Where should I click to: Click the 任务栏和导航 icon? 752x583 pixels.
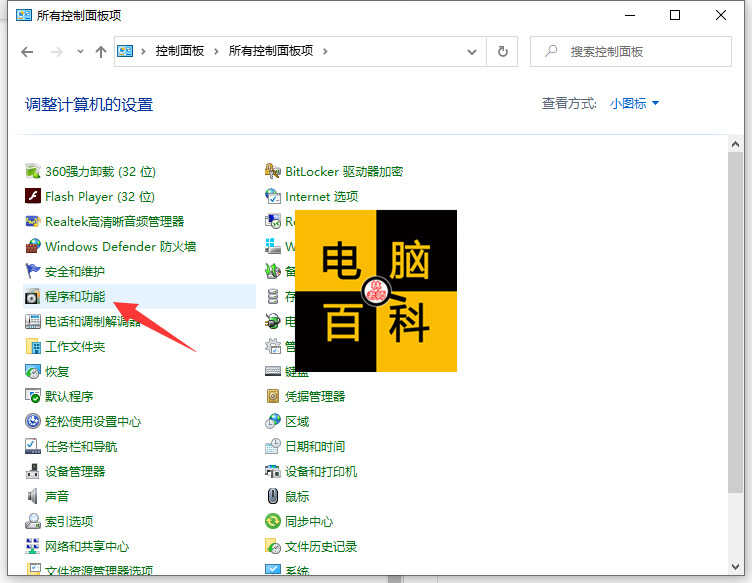(33, 446)
